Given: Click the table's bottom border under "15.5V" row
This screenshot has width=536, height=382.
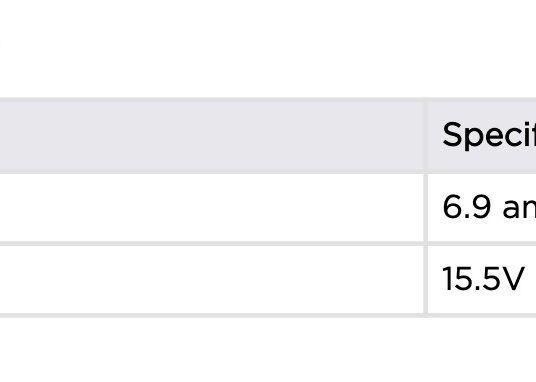Looking at the screenshot, I should pos(268,315).
